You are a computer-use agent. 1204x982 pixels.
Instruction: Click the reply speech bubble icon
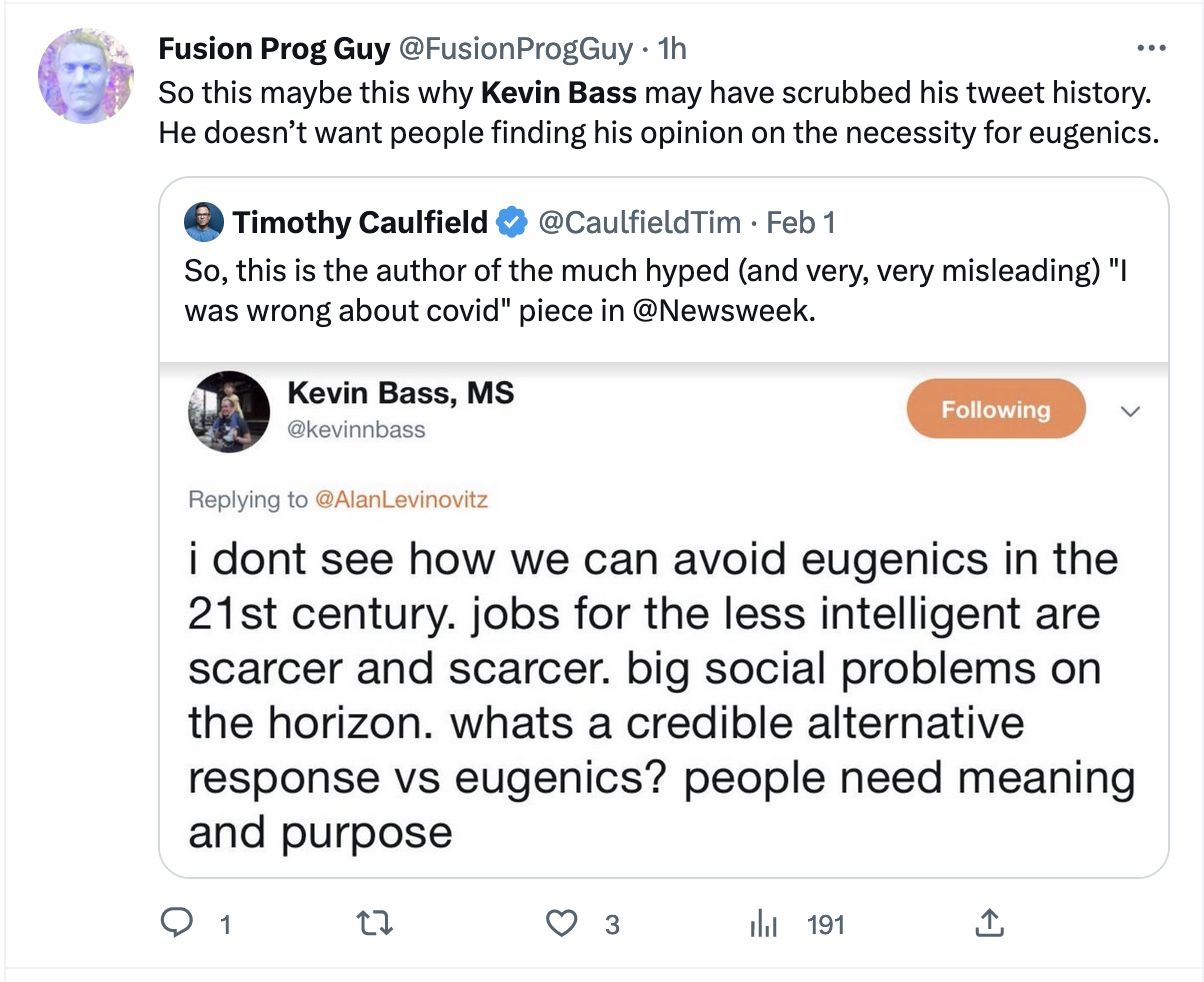[x=177, y=924]
